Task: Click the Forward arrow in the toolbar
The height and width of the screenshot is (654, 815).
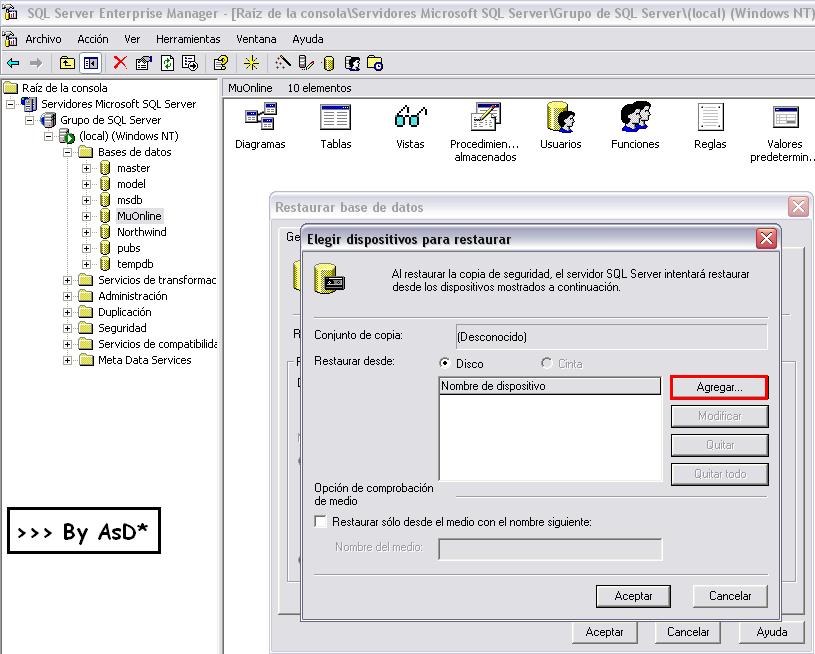Action: [x=36, y=63]
